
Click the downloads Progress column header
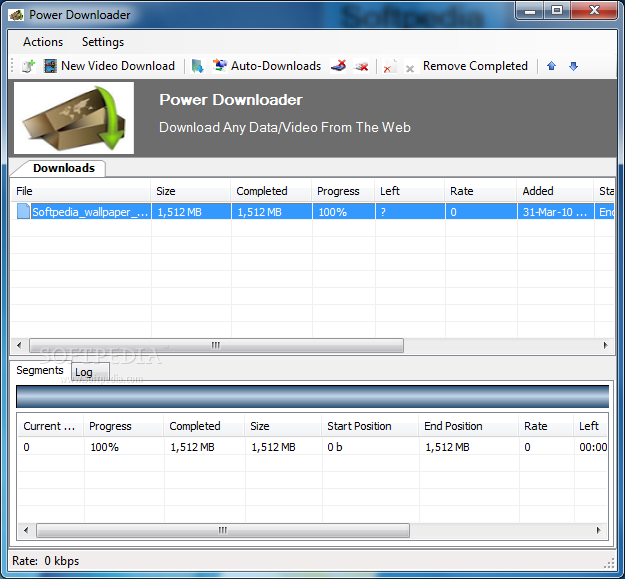coord(343,191)
